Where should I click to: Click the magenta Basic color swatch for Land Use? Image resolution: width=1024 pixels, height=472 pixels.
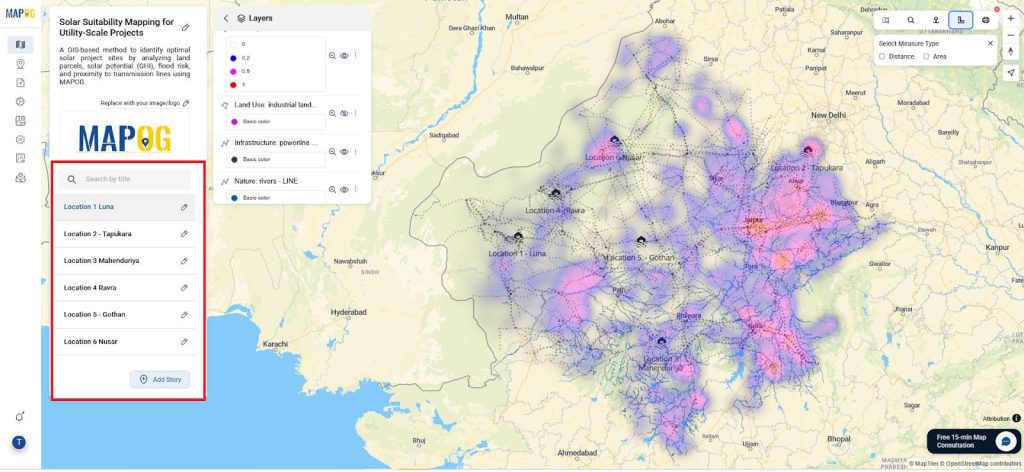click(x=234, y=121)
